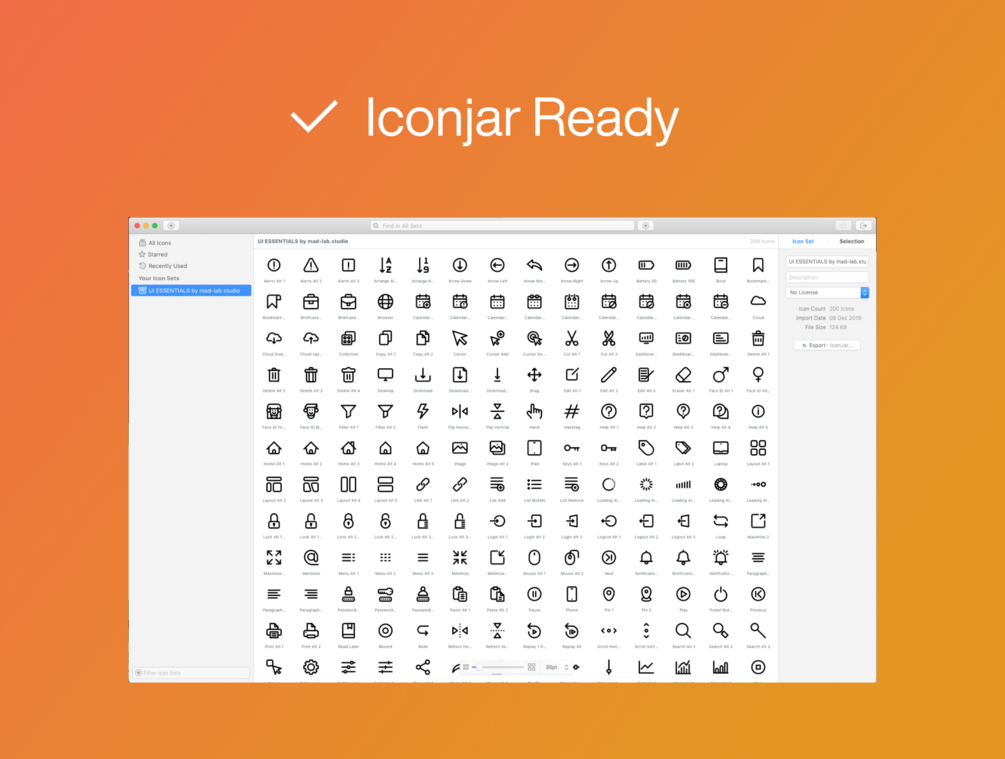Select the Keys Alt 1 icon
Screen dimensions: 1005x759
(571, 448)
